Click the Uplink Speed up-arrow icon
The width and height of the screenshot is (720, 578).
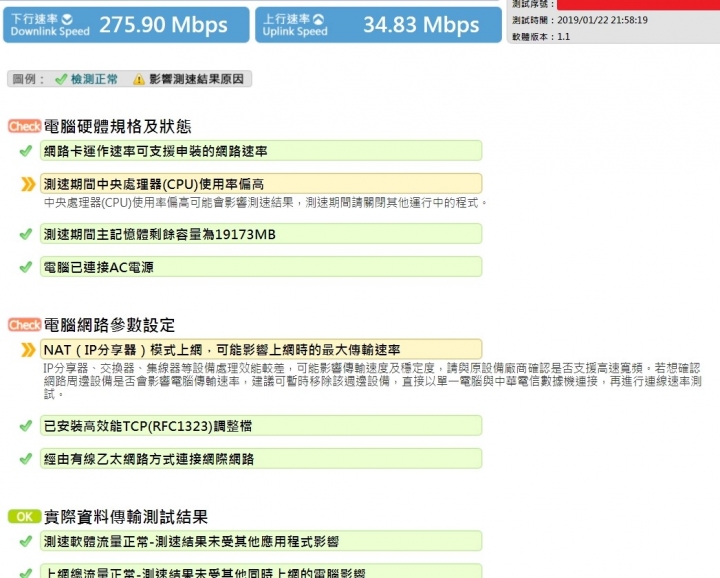[318, 19]
